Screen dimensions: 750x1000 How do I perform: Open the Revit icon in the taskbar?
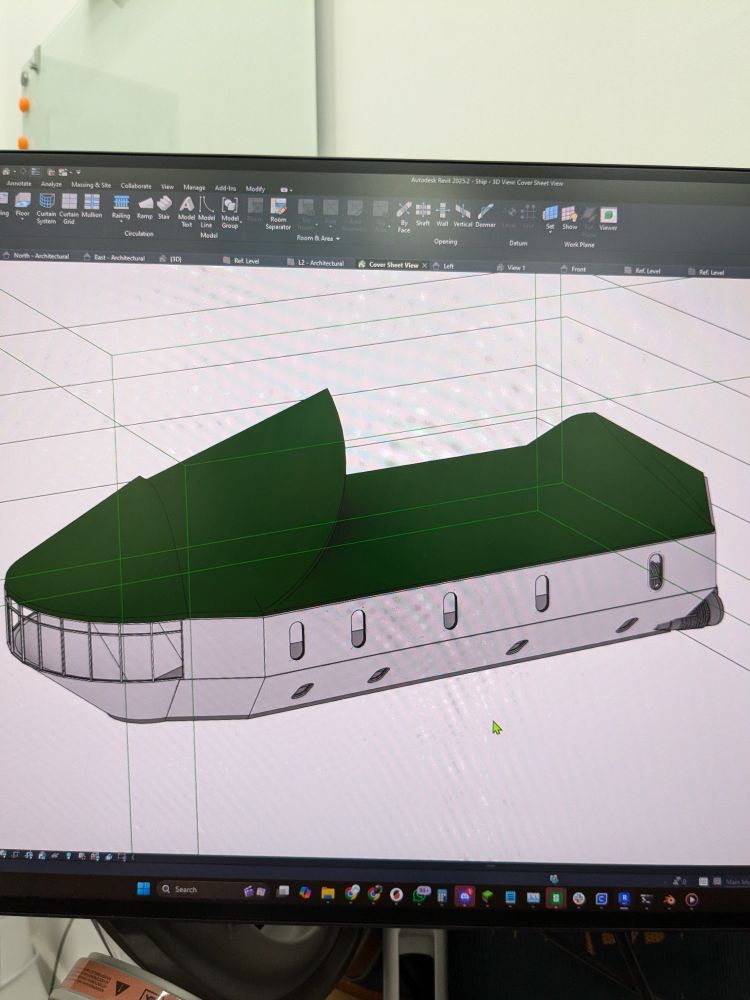(x=624, y=899)
